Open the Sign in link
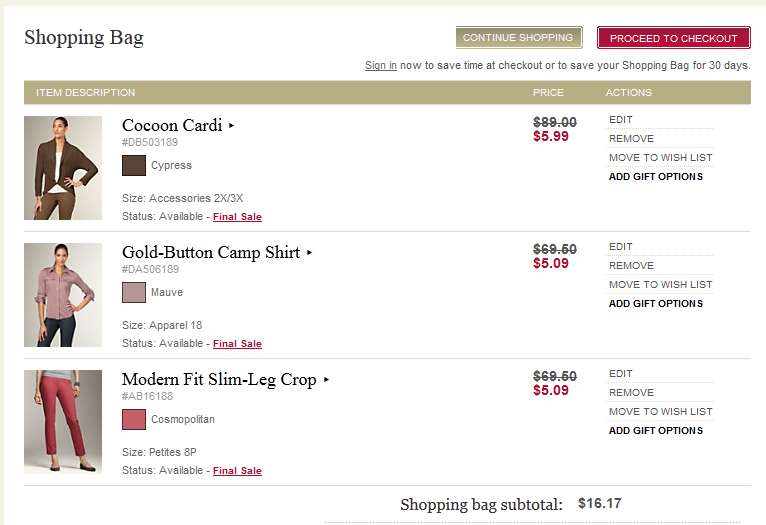 click(380, 66)
